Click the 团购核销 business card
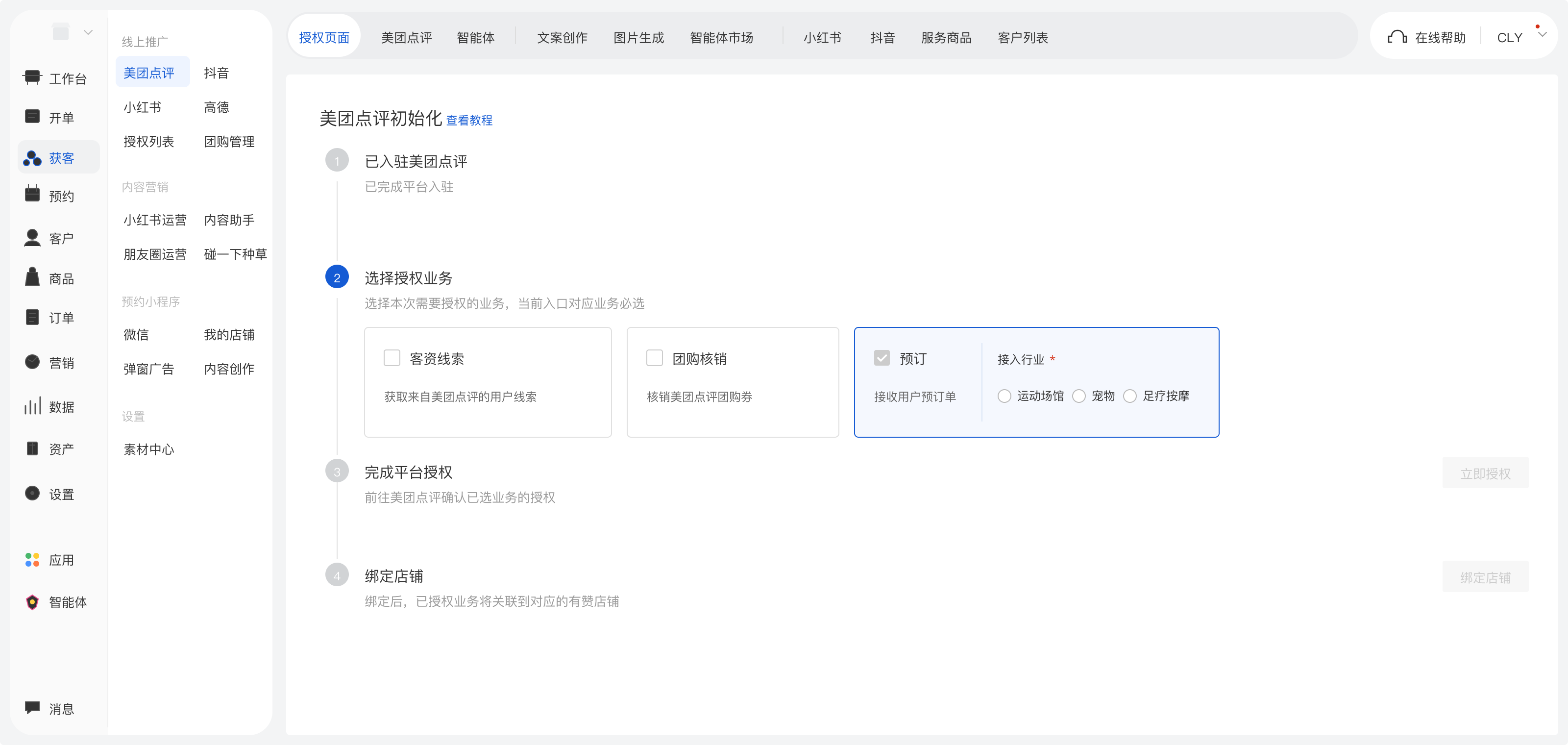This screenshot has width=1568, height=745. point(732,382)
